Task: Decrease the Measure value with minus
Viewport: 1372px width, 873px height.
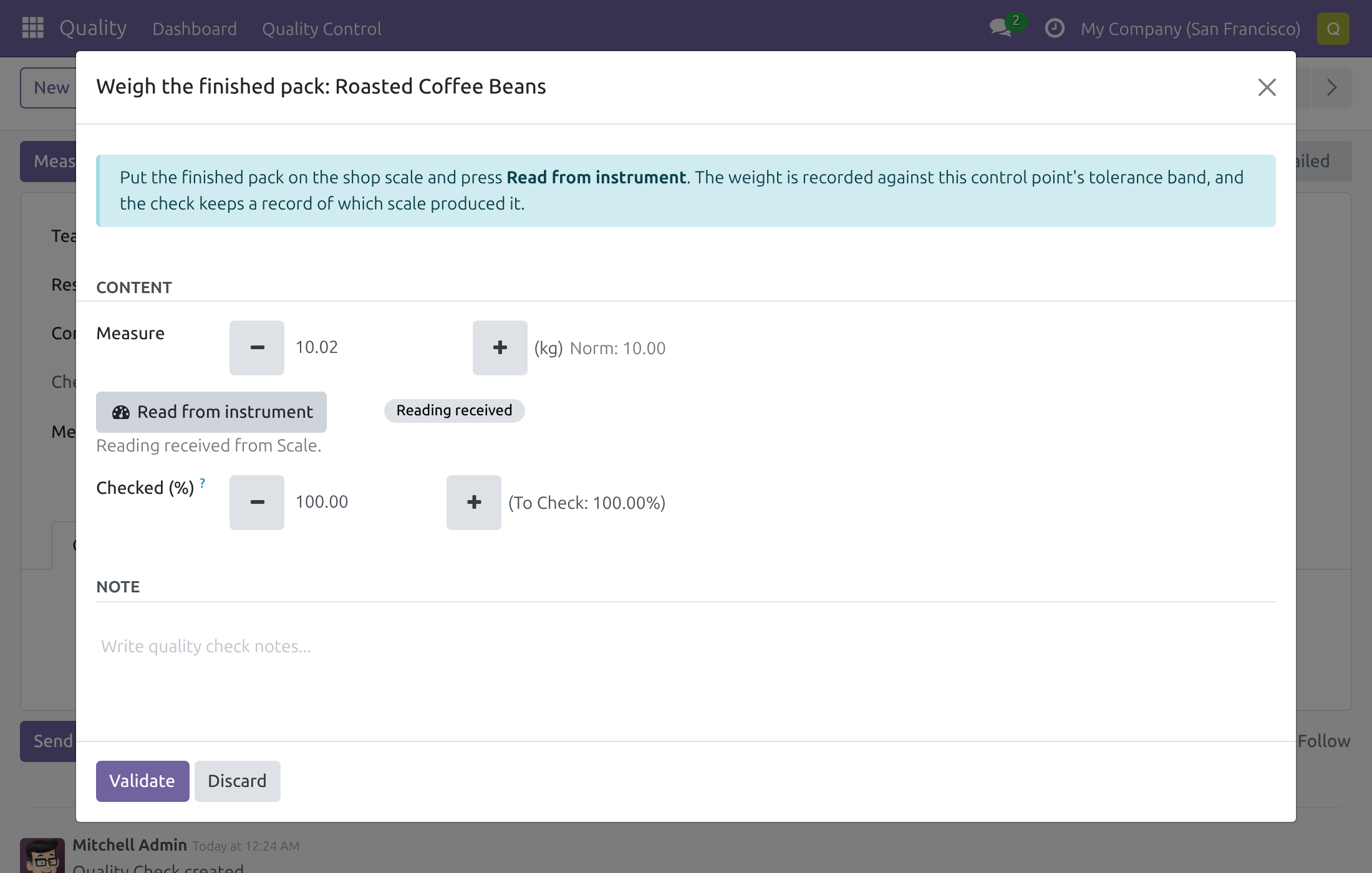Action: [257, 348]
